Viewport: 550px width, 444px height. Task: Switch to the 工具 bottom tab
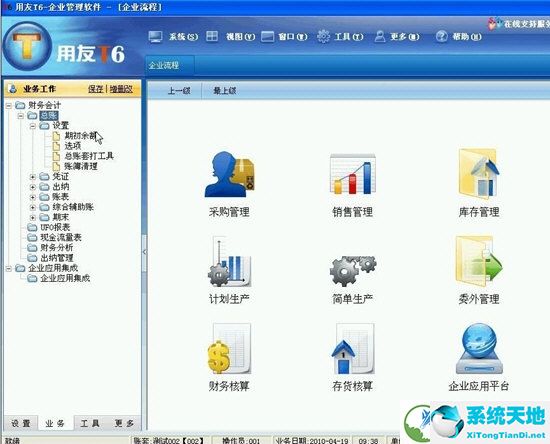(x=90, y=423)
